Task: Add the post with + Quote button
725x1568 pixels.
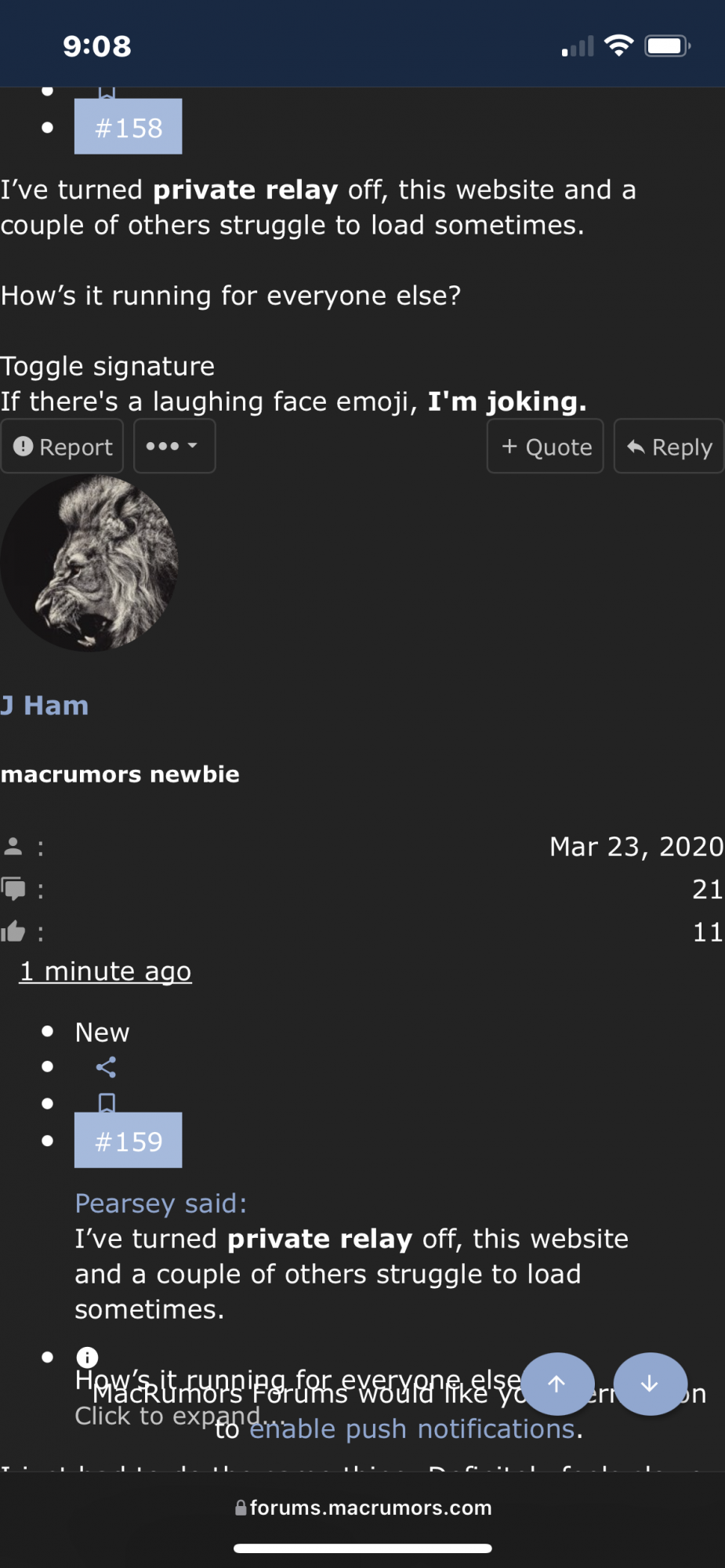Action: [546, 446]
